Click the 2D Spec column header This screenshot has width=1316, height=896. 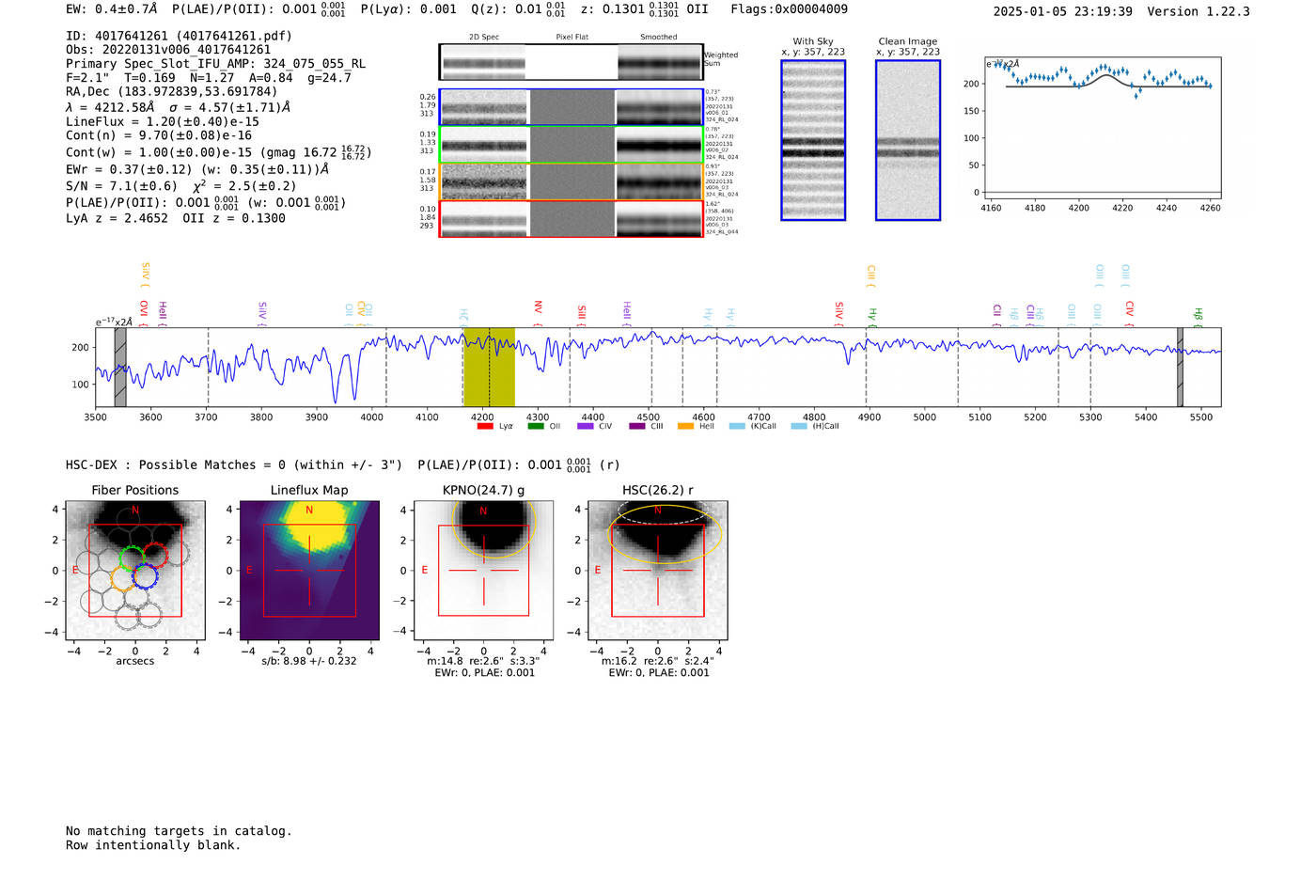(x=484, y=38)
